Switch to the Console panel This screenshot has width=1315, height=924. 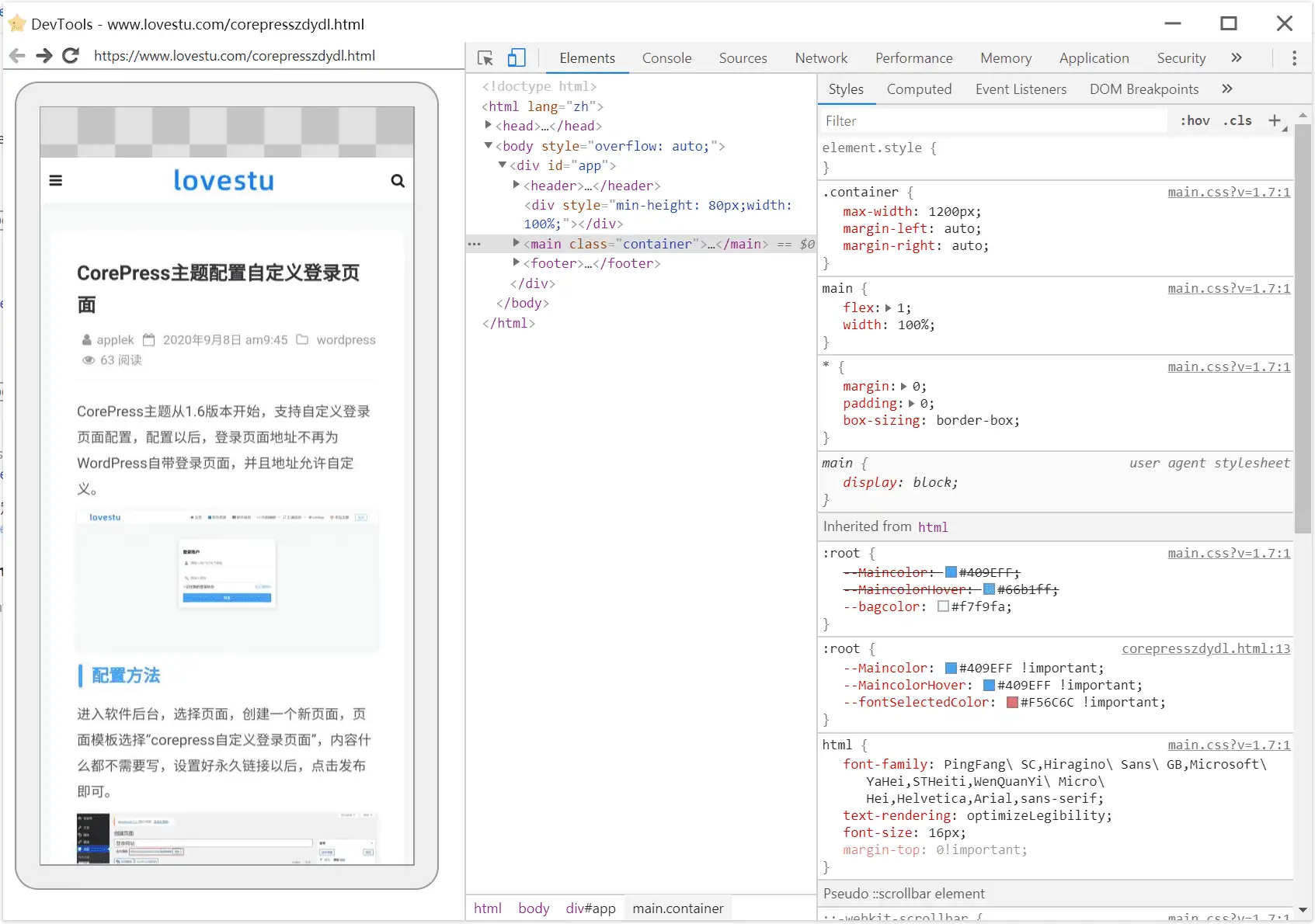coord(666,58)
